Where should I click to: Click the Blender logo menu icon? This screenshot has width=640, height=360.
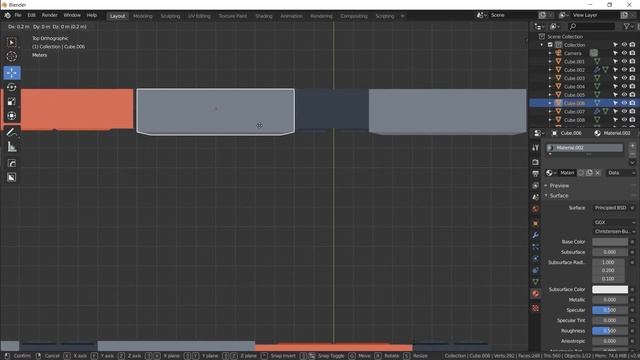[7, 16]
